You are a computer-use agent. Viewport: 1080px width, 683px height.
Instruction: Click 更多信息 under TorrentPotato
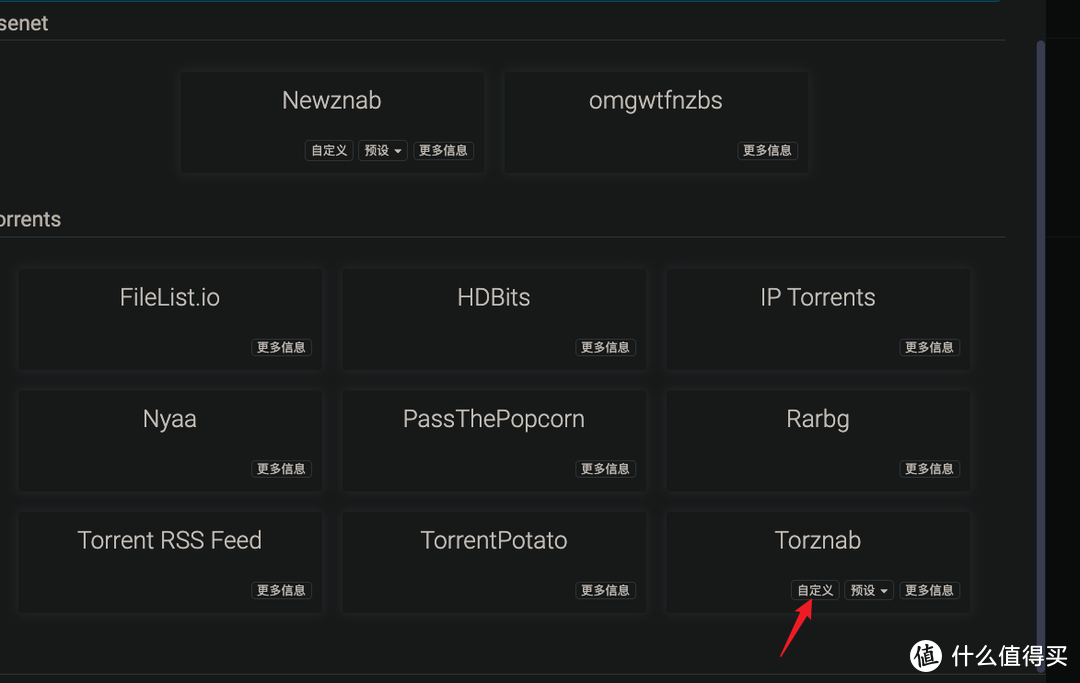coord(605,590)
